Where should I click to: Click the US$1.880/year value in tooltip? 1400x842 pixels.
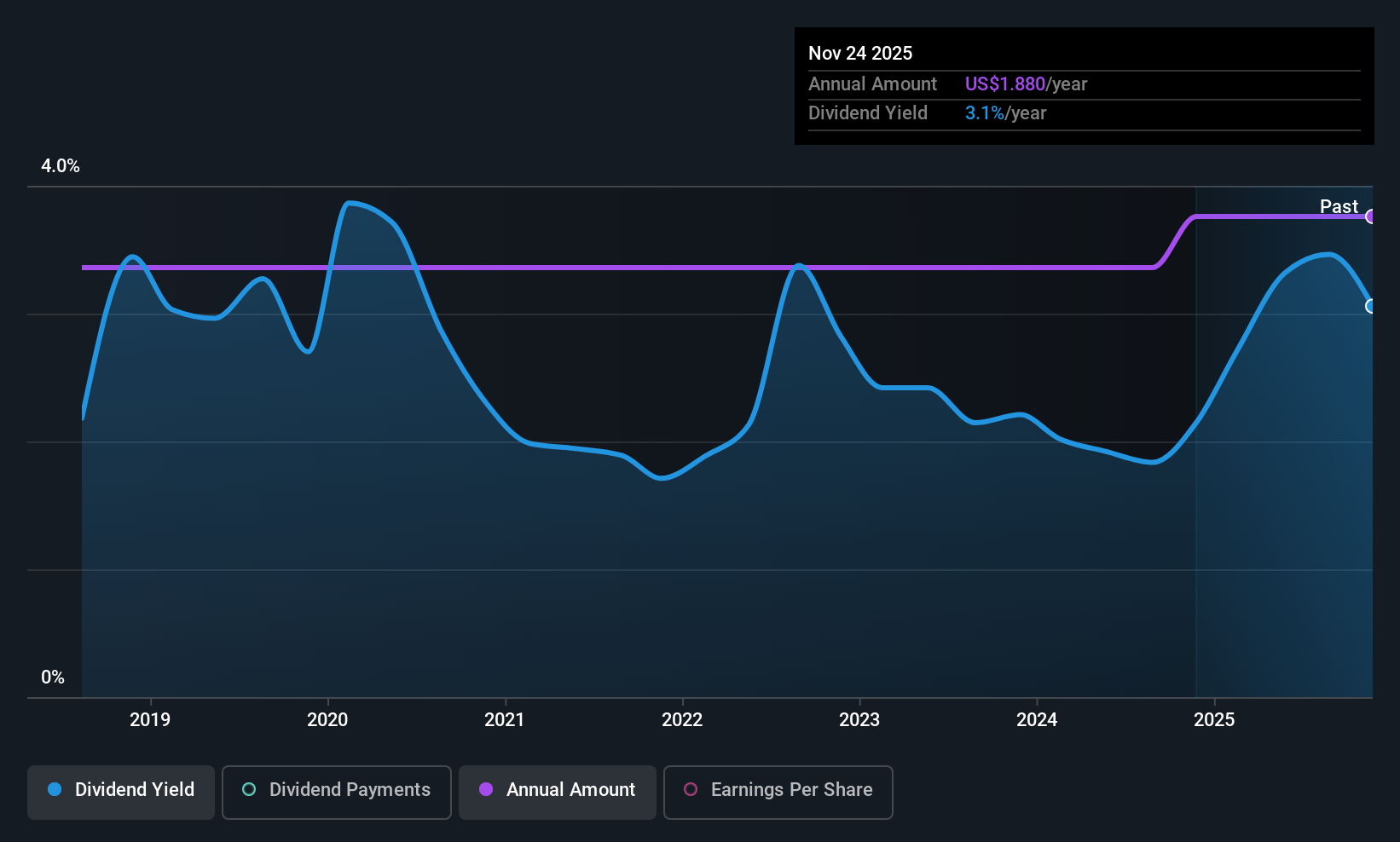click(x=1026, y=84)
